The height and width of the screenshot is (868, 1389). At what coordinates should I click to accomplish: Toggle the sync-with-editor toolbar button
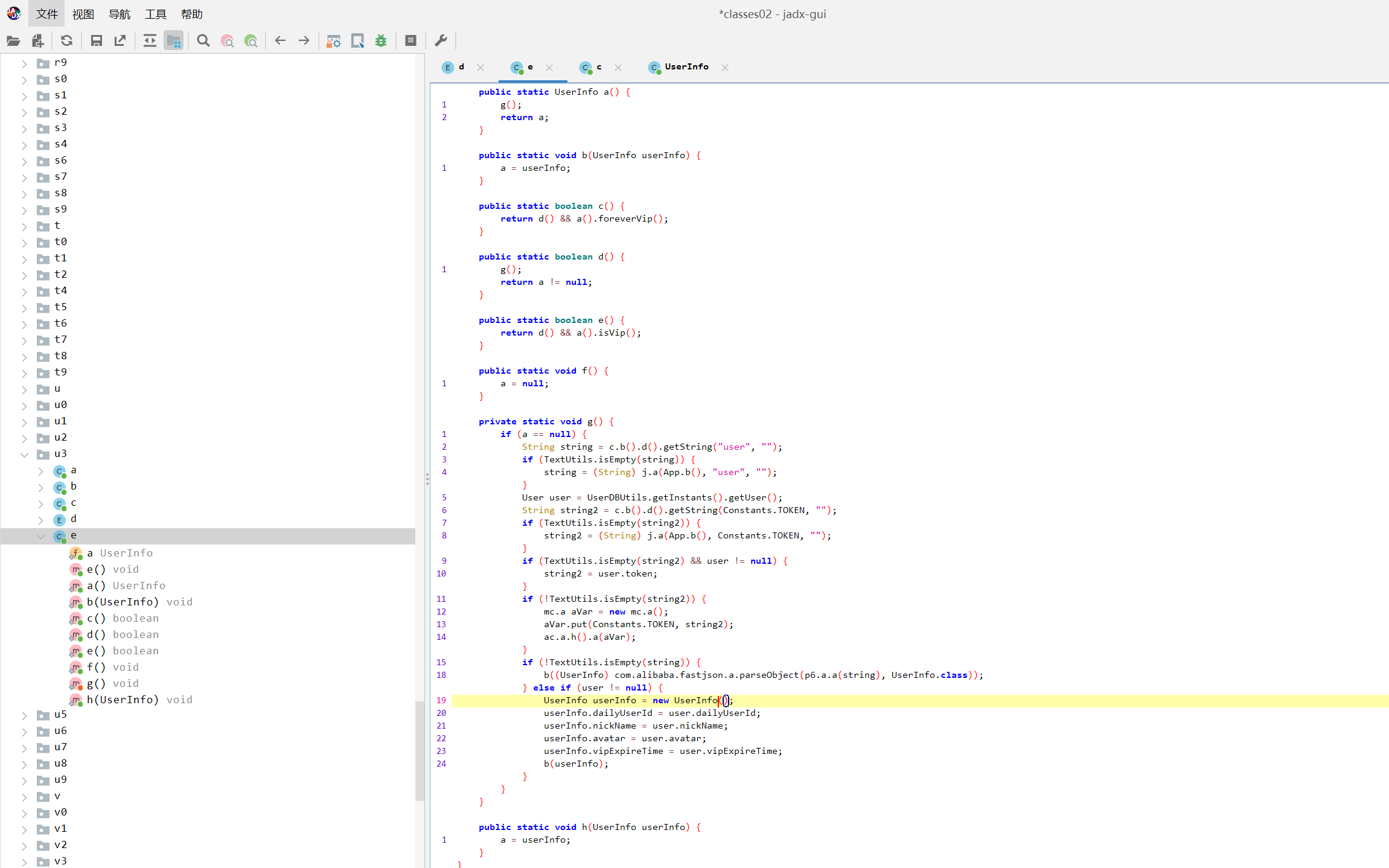[149, 41]
